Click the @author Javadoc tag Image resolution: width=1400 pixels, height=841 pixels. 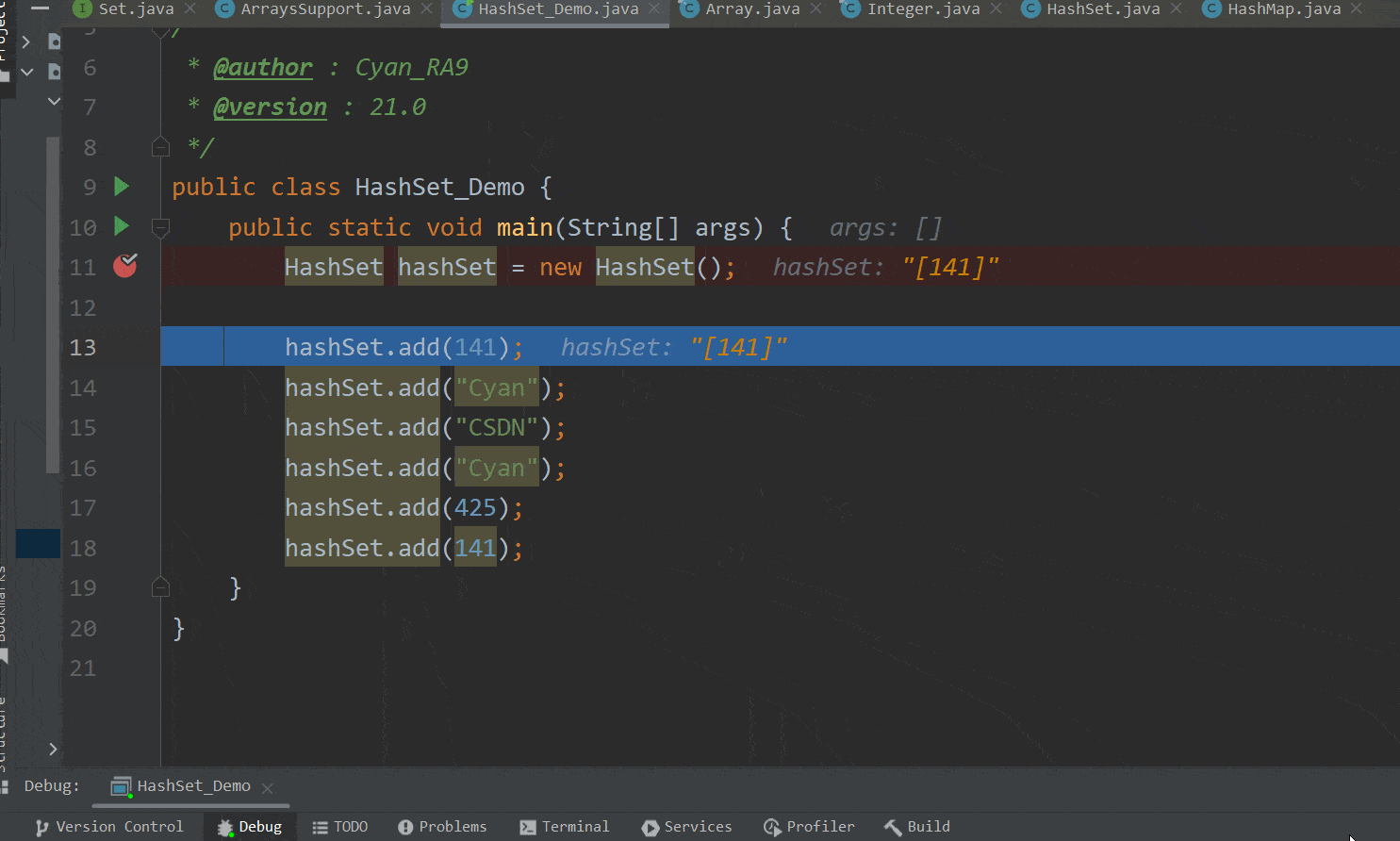262,68
